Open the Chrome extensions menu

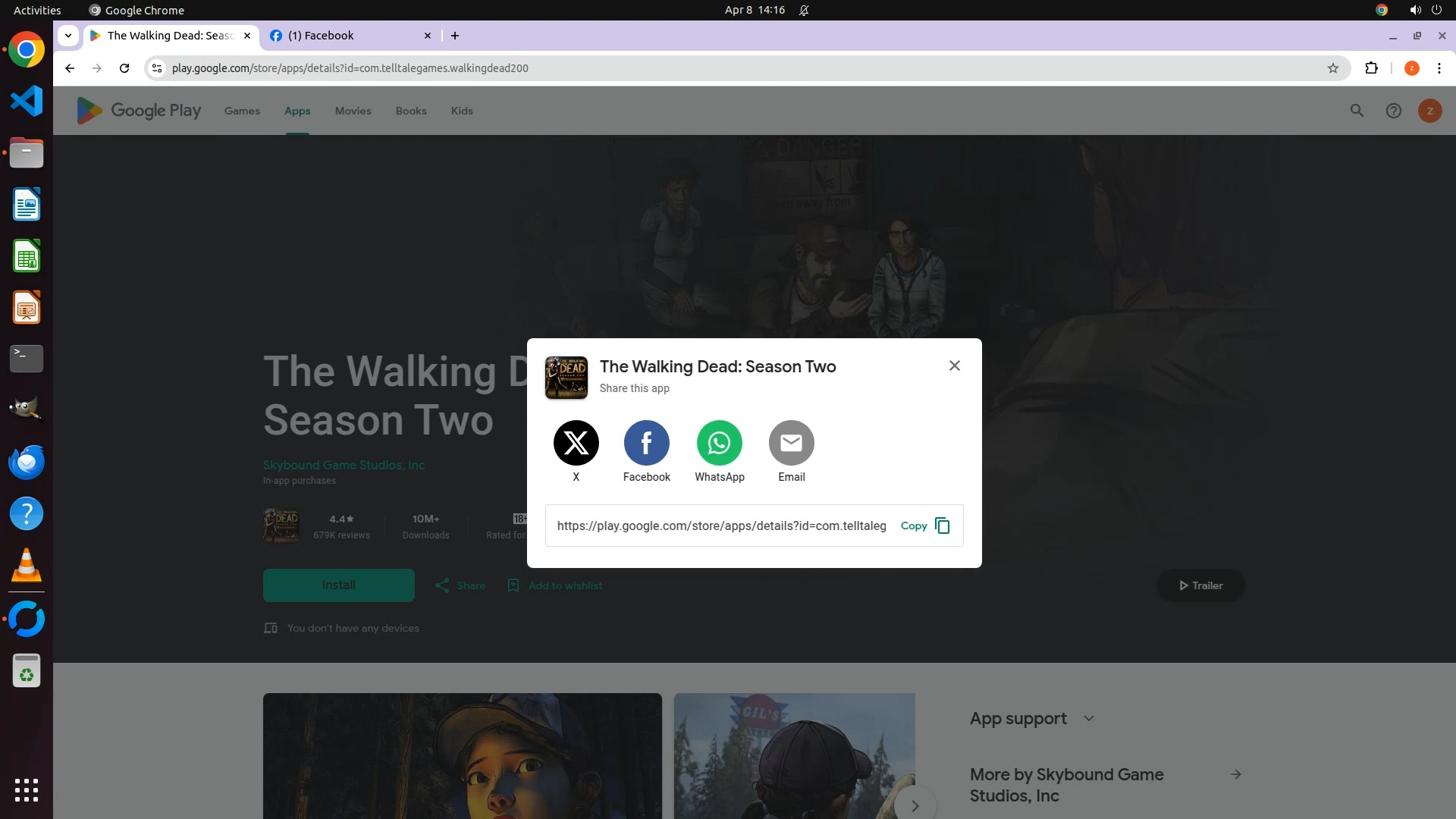tap(1371, 68)
